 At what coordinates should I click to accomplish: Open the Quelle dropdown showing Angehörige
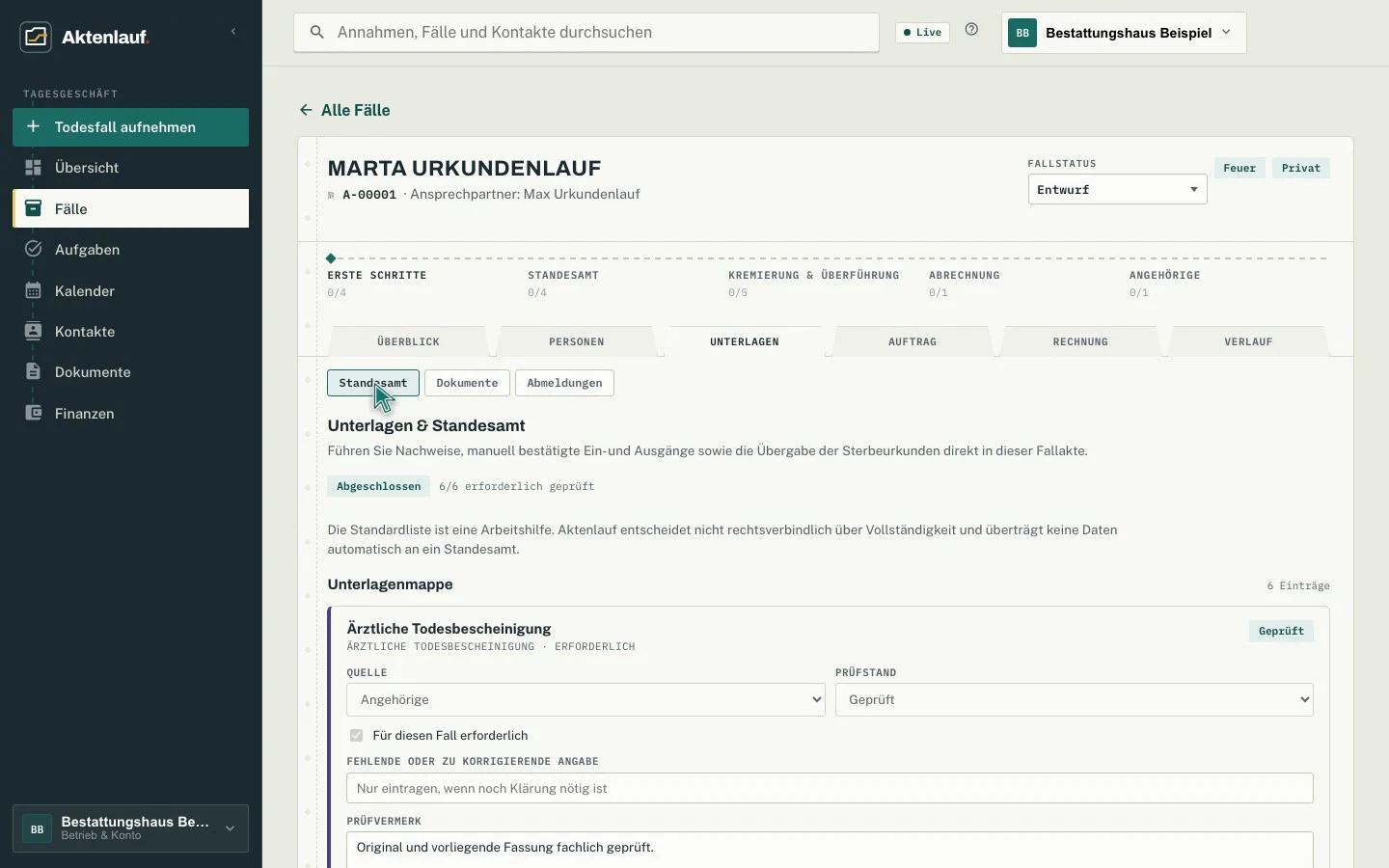pyautogui.click(x=586, y=699)
